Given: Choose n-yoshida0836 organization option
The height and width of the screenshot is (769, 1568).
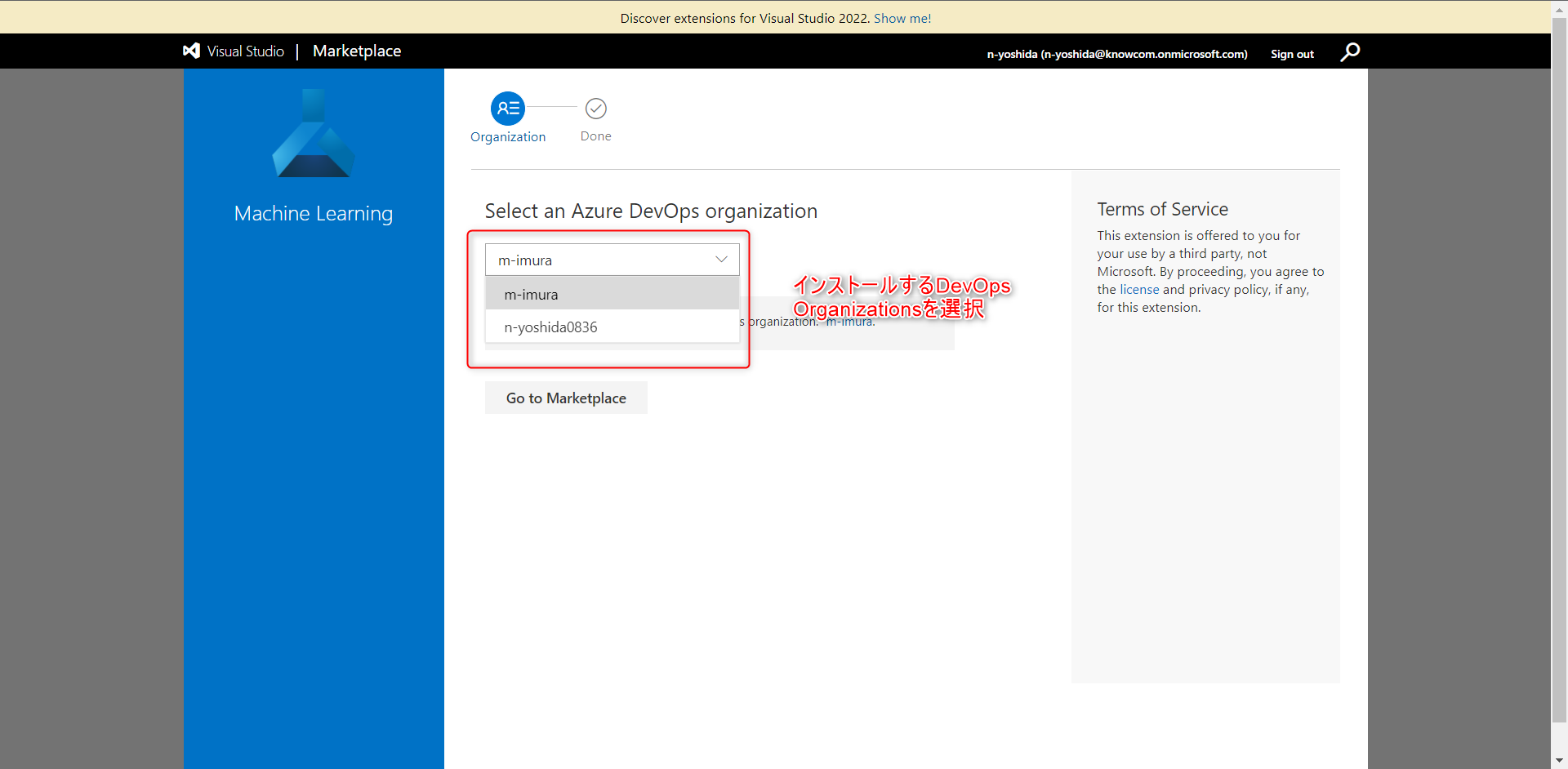Looking at the screenshot, I should [612, 327].
